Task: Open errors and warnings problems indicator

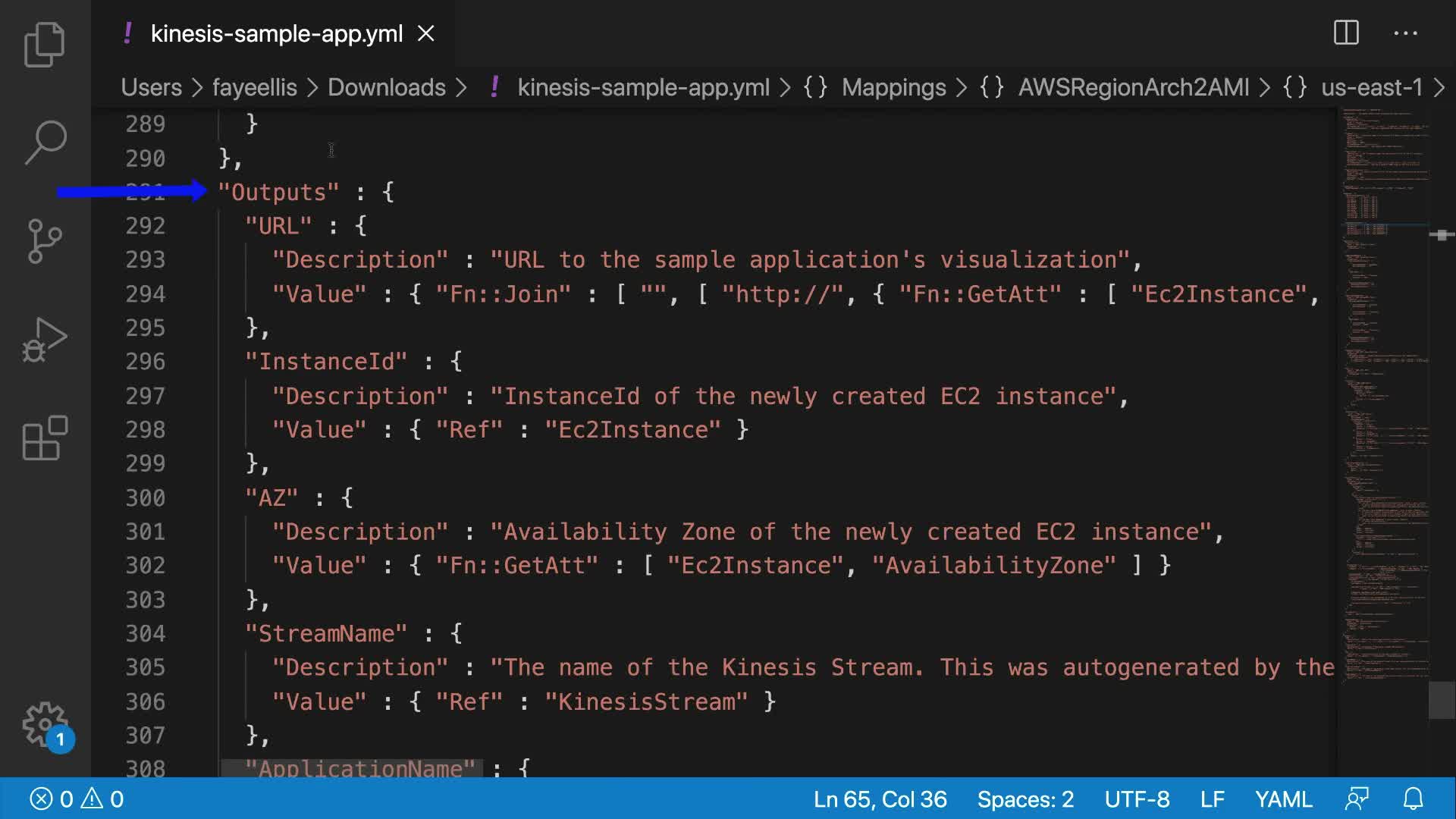Action: click(76, 799)
